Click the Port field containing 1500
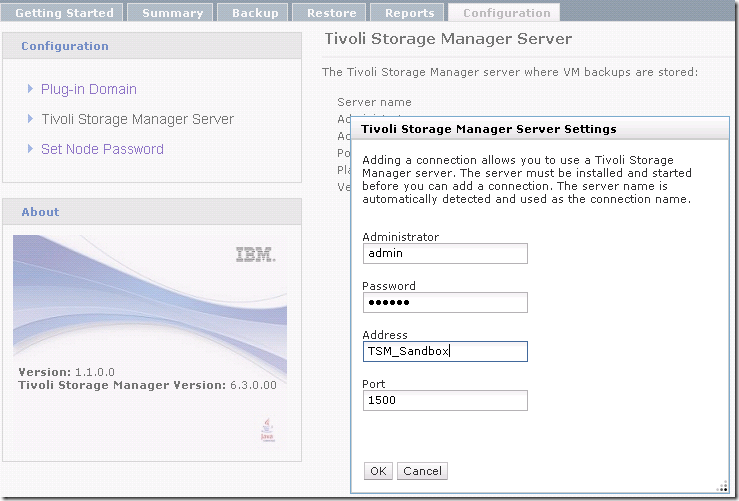This screenshot has width=739, height=501. click(444, 401)
